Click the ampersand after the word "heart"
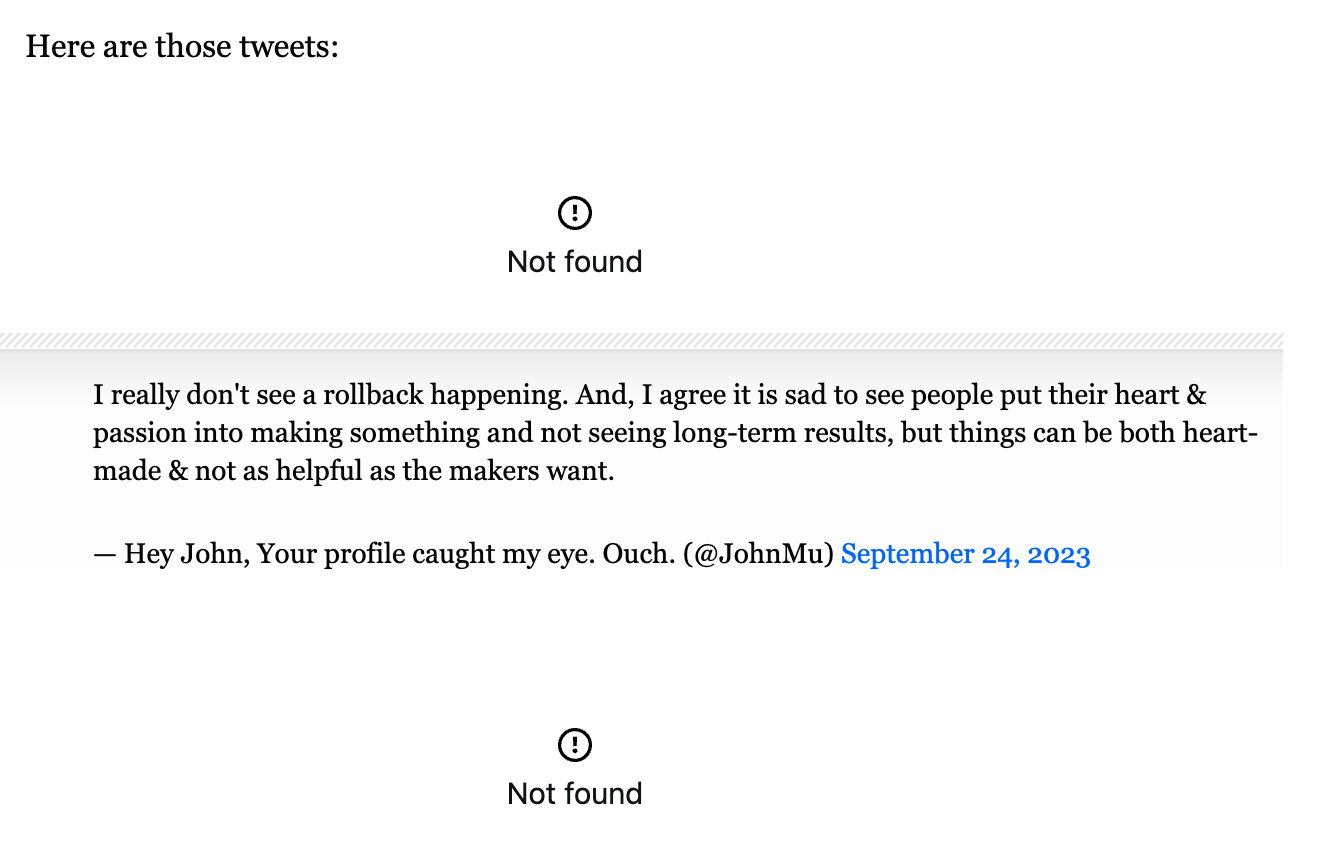 pos(1196,395)
